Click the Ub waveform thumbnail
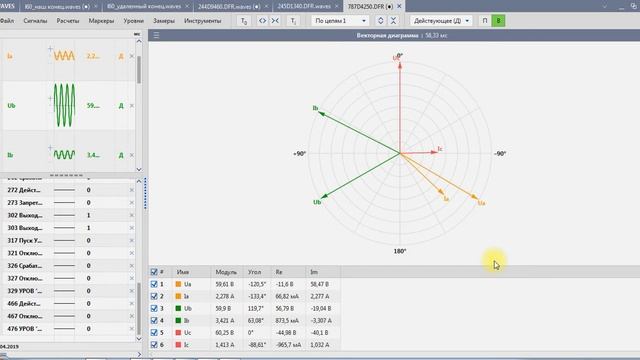Screen dimensions: 640x360 pos(64,105)
